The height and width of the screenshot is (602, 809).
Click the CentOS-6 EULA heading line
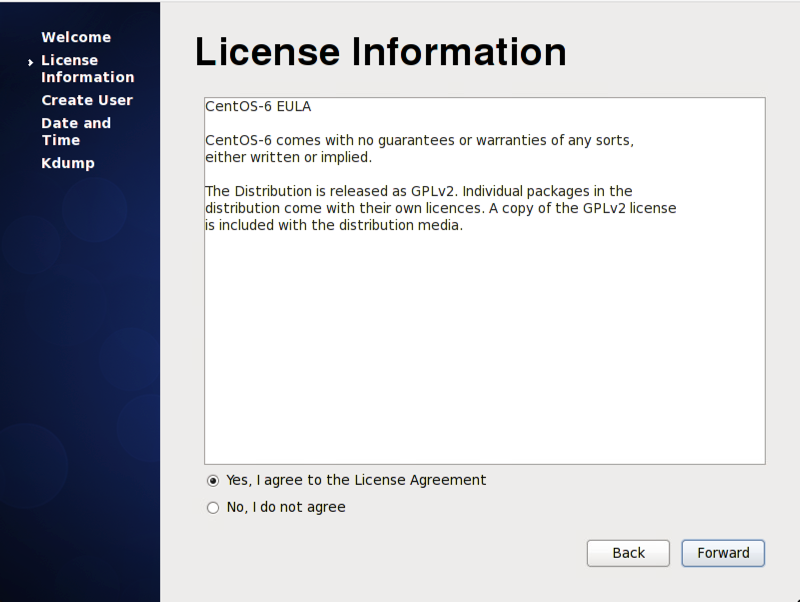[256, 106]
